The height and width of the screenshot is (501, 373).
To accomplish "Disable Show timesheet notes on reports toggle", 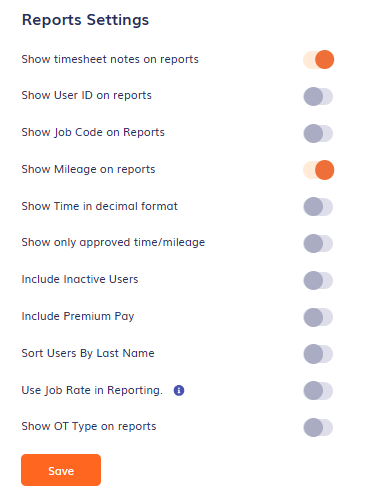I will 318,60.
